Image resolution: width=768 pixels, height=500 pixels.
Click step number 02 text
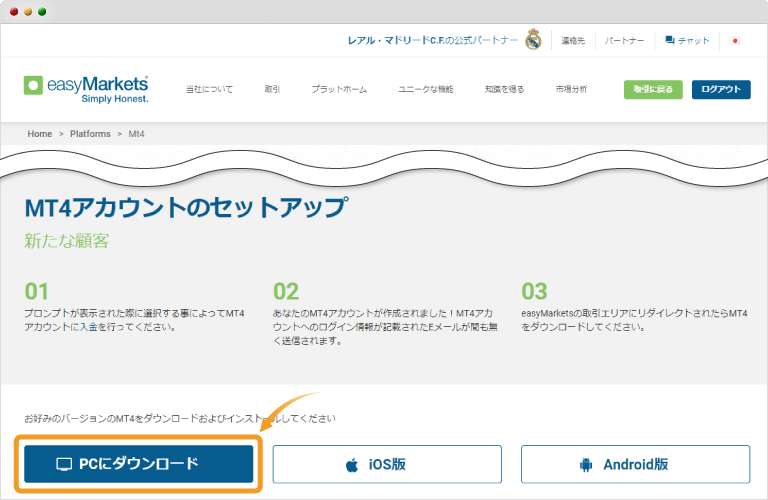(x=286, y=291)
